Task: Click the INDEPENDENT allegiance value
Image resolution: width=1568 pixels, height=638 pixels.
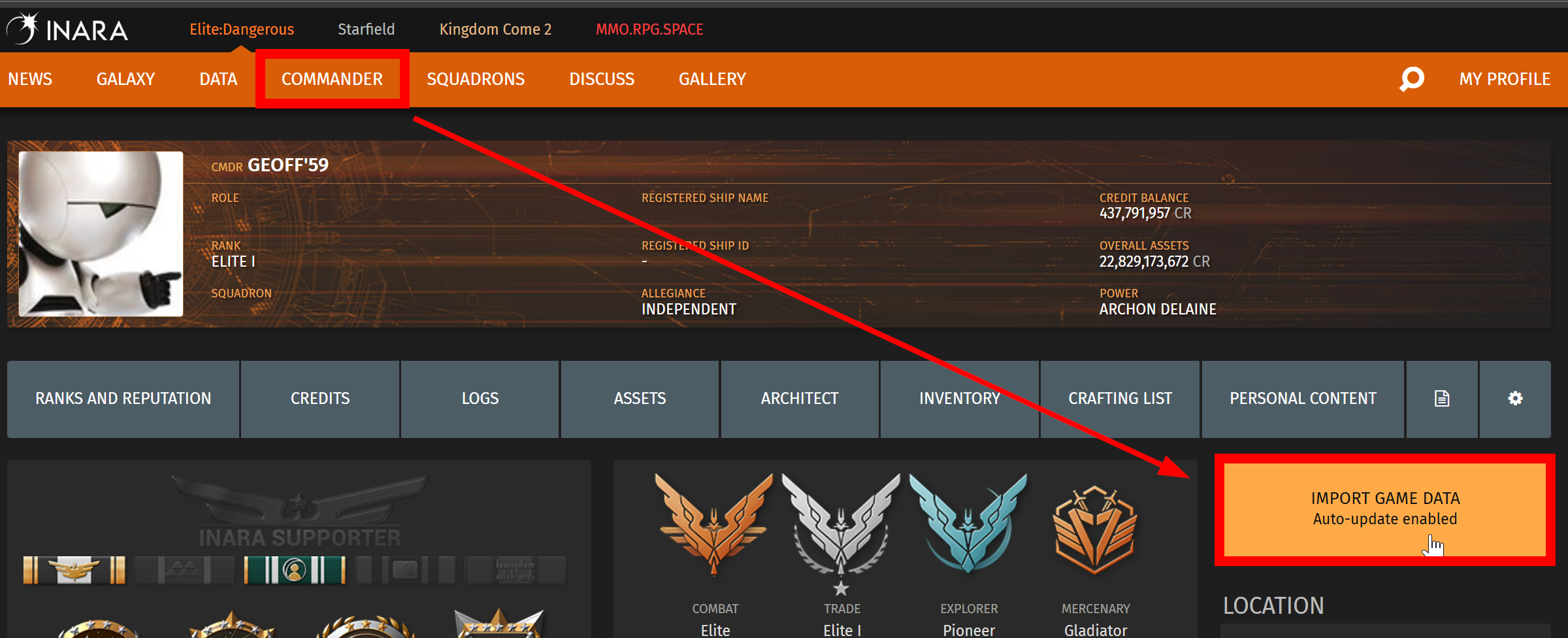Action: 689,309
